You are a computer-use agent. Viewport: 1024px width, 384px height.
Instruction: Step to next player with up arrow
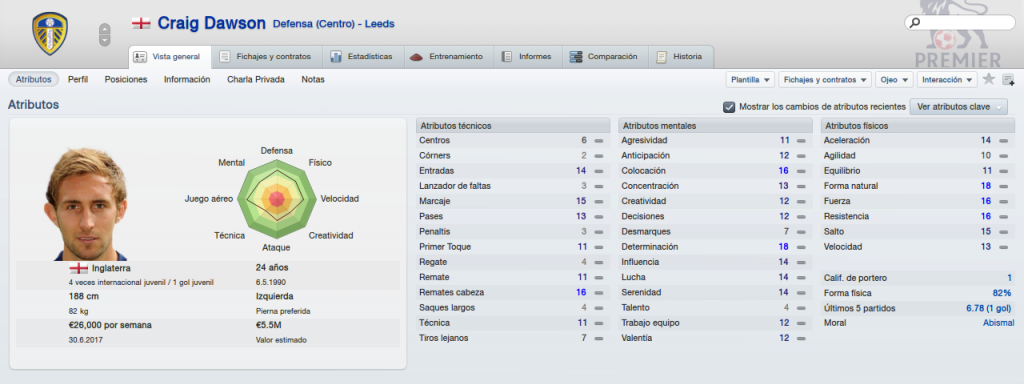tap(104, 29)
